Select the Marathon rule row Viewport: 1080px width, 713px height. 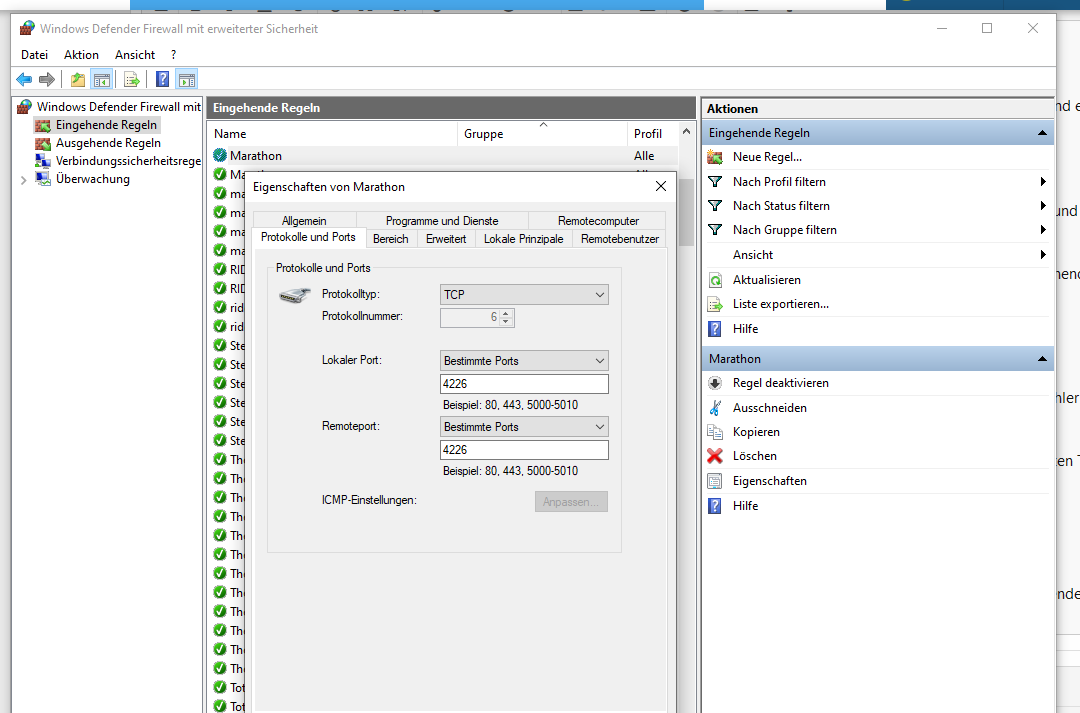pos(445,156)
